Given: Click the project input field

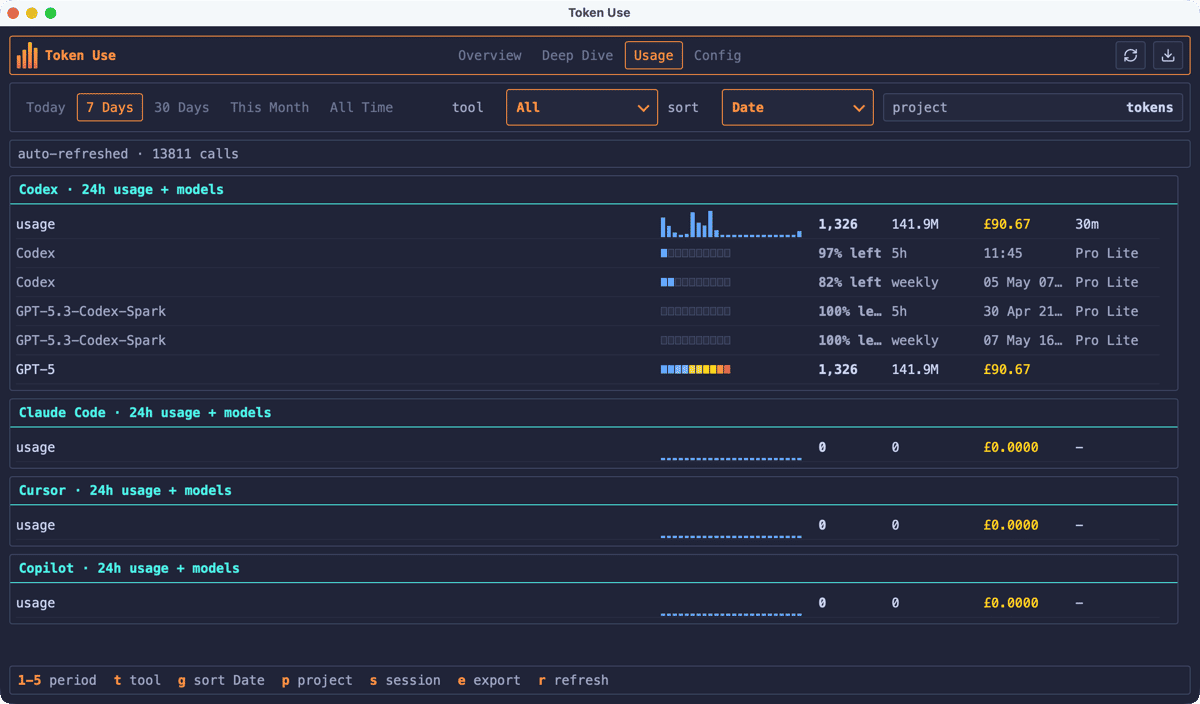Looking at the screenshot, I should (x=1033, y=107).
